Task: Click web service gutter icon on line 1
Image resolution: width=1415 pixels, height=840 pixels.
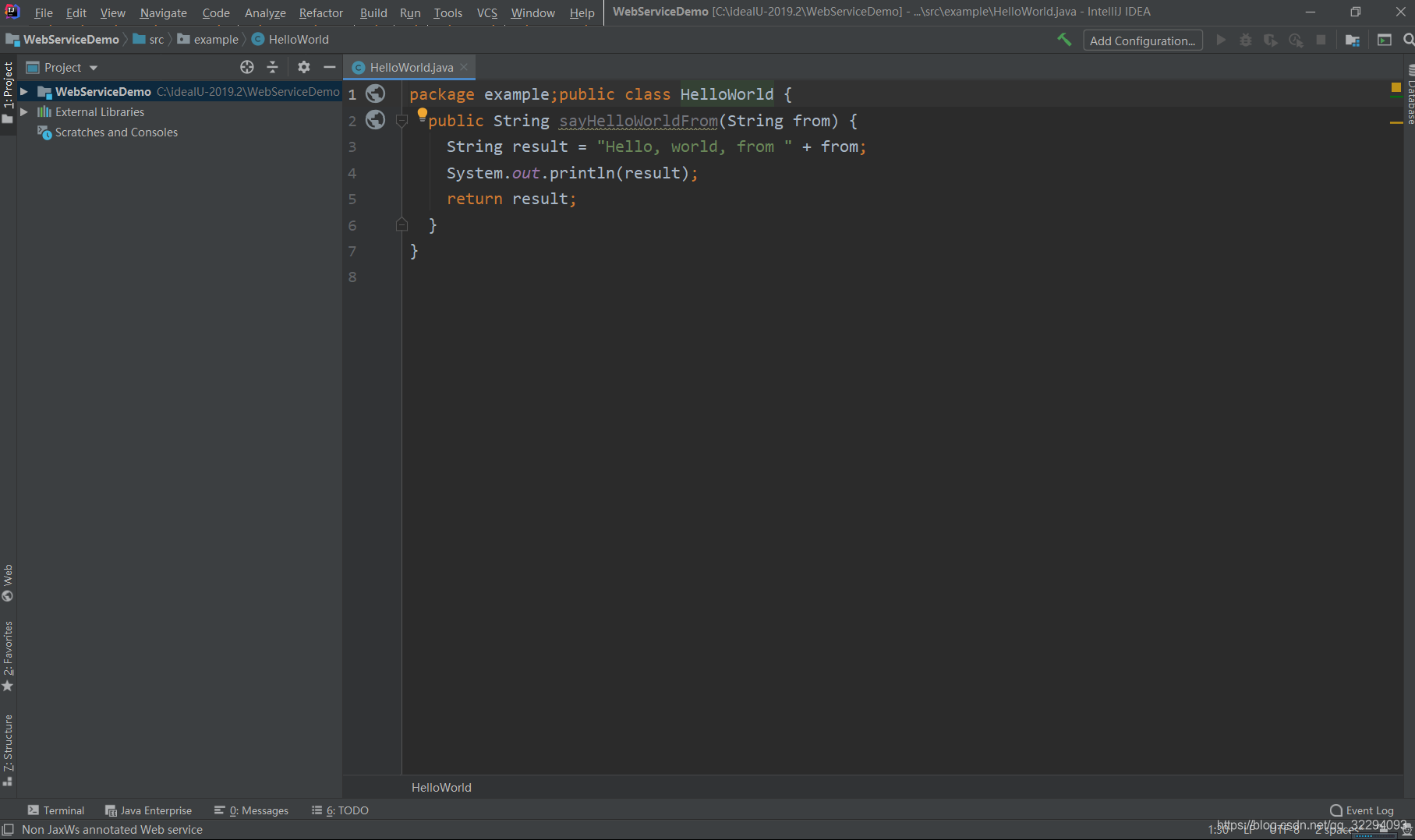Action: (x=376, y=94)
